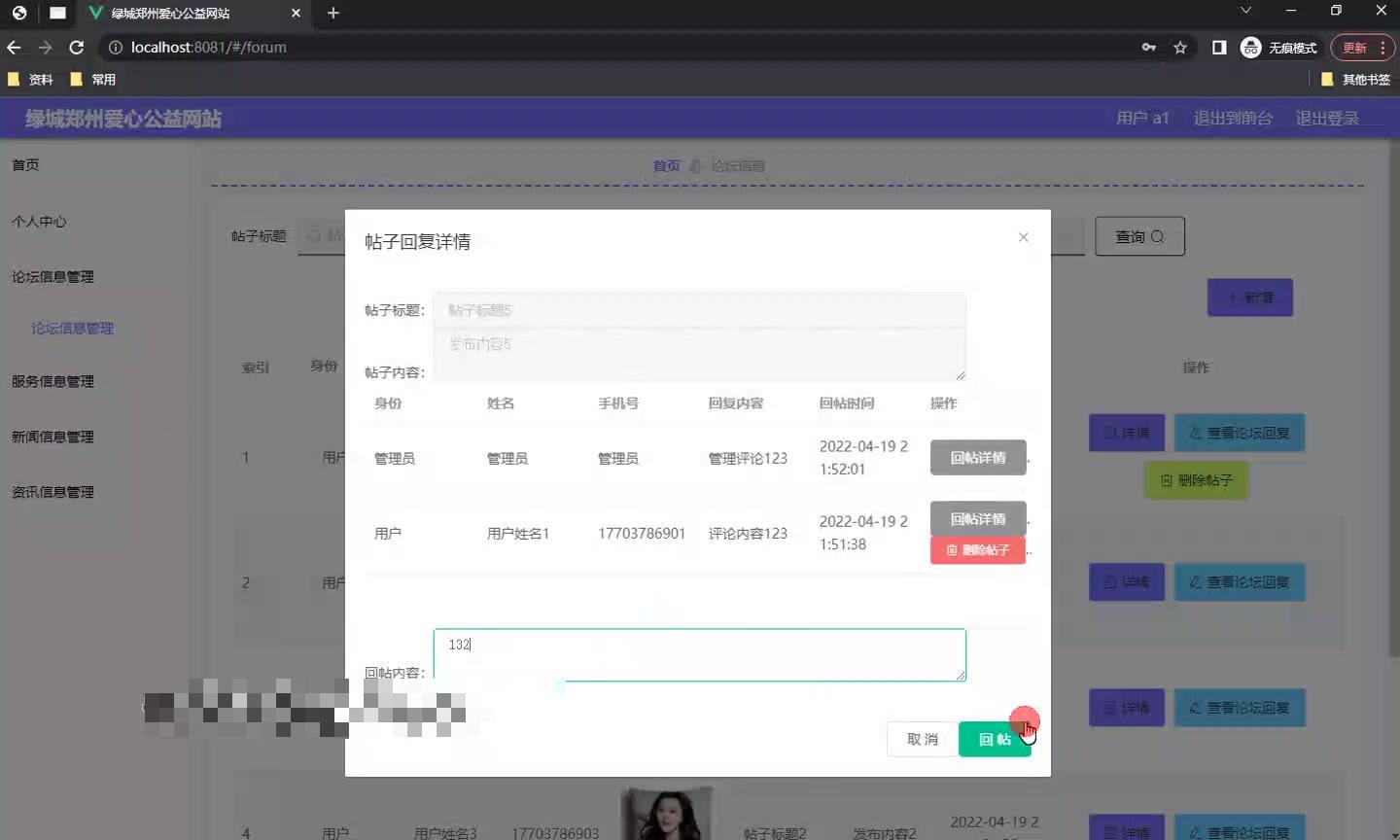Open the saved passwords key icon

(x=1149, y=47)
